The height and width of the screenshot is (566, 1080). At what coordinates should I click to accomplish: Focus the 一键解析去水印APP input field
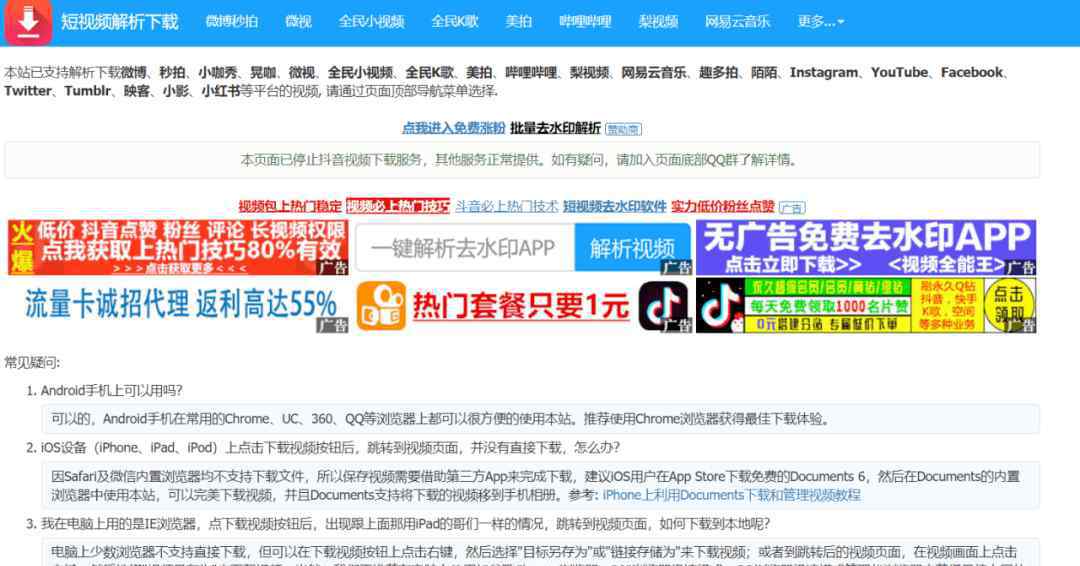466,247
